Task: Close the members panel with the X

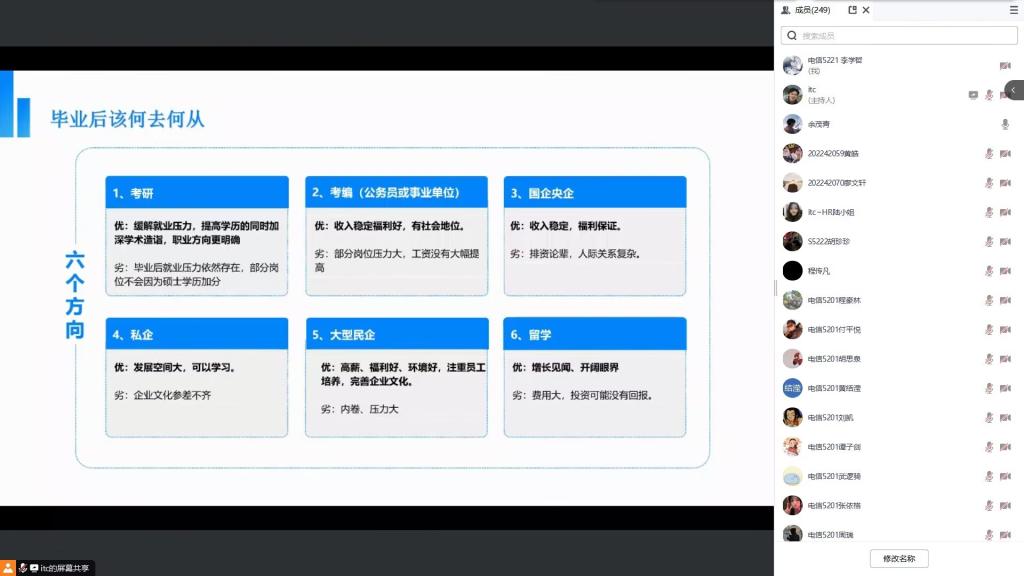Action: coord(866,10)
